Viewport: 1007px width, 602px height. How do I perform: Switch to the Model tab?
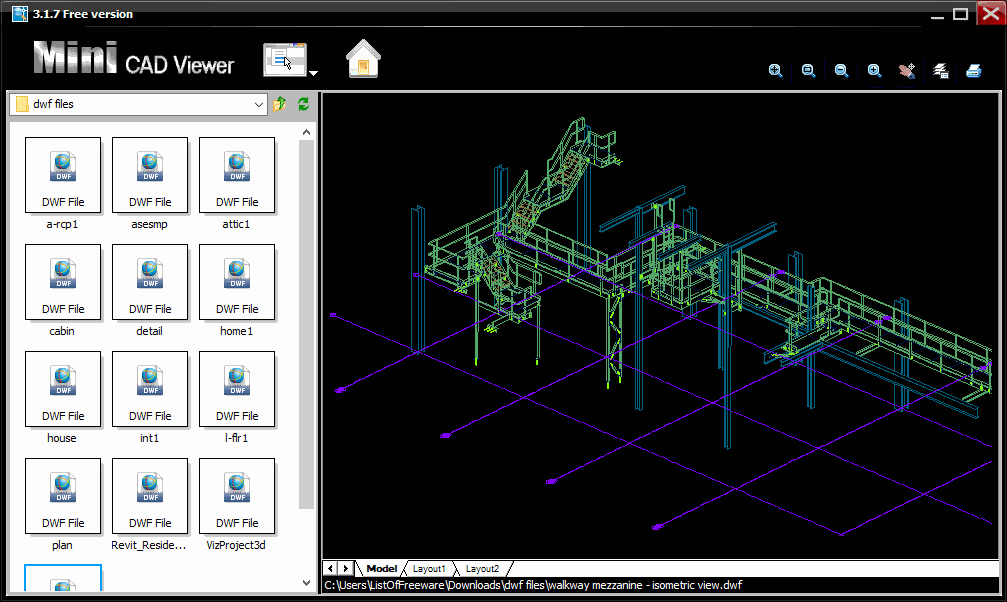pos(381,569)
